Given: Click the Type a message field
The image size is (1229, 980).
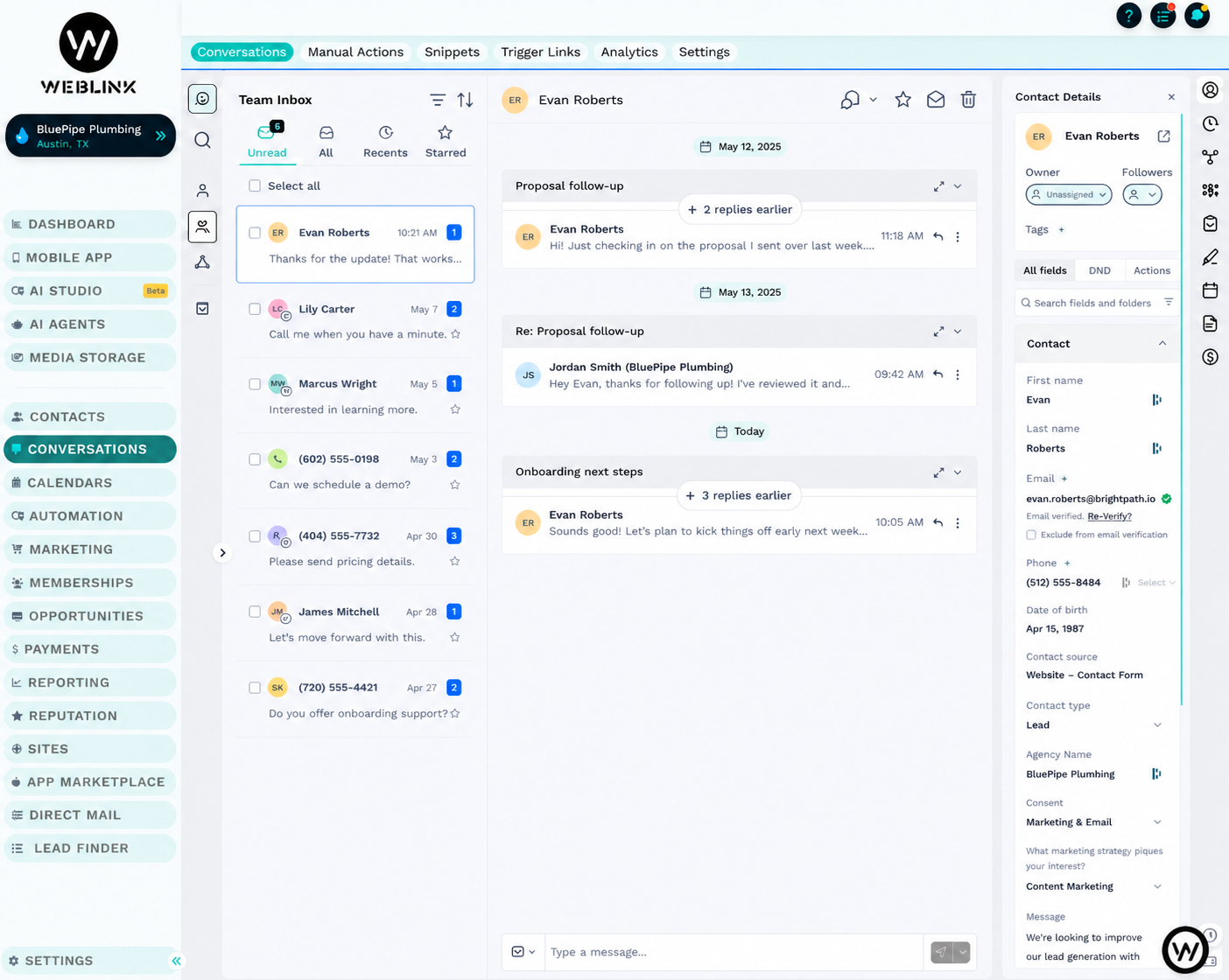Looking at the screenshot, I should pyautogui.click(x=734, y=952).
